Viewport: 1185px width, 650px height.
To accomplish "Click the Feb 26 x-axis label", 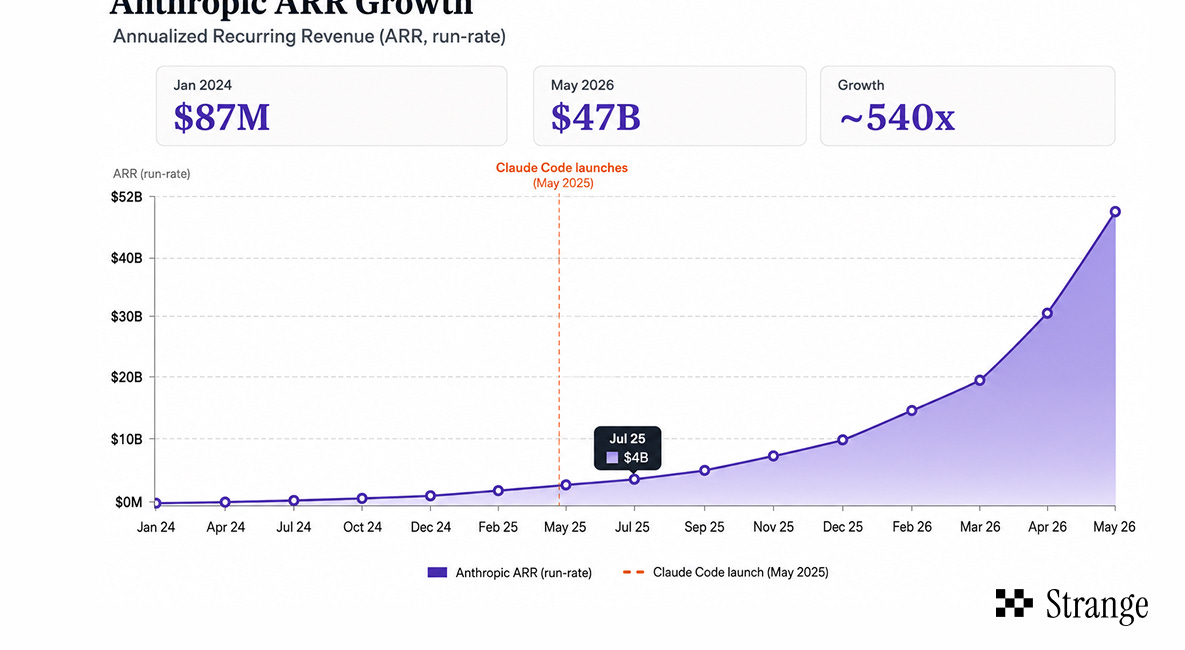I will [x=912, y=527].
